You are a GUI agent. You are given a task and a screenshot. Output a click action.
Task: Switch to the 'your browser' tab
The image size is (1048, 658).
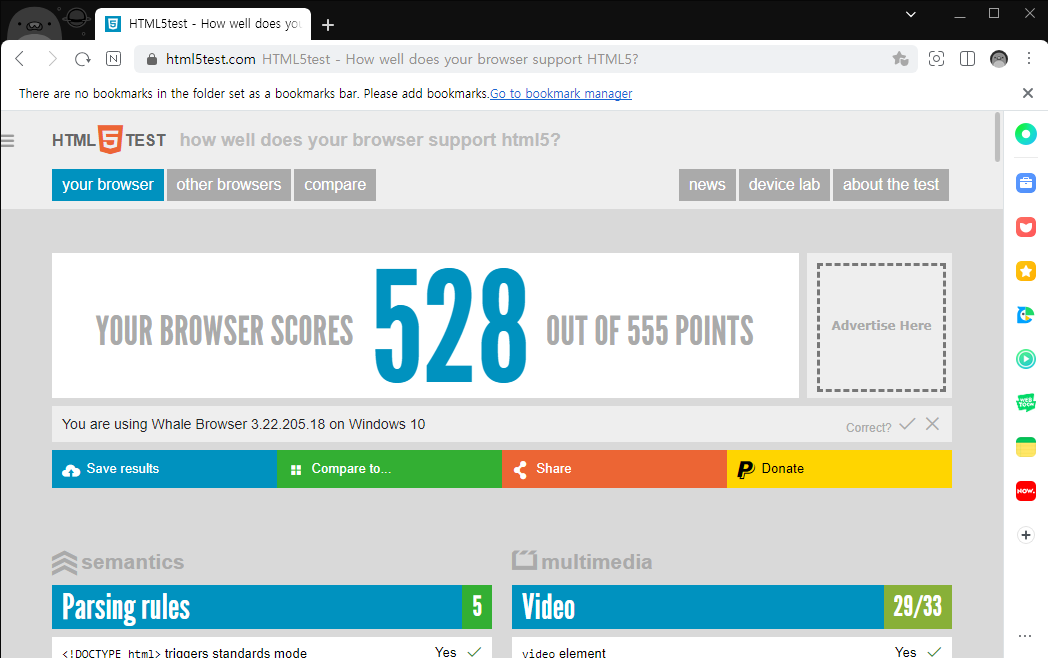tap(108, 185)
